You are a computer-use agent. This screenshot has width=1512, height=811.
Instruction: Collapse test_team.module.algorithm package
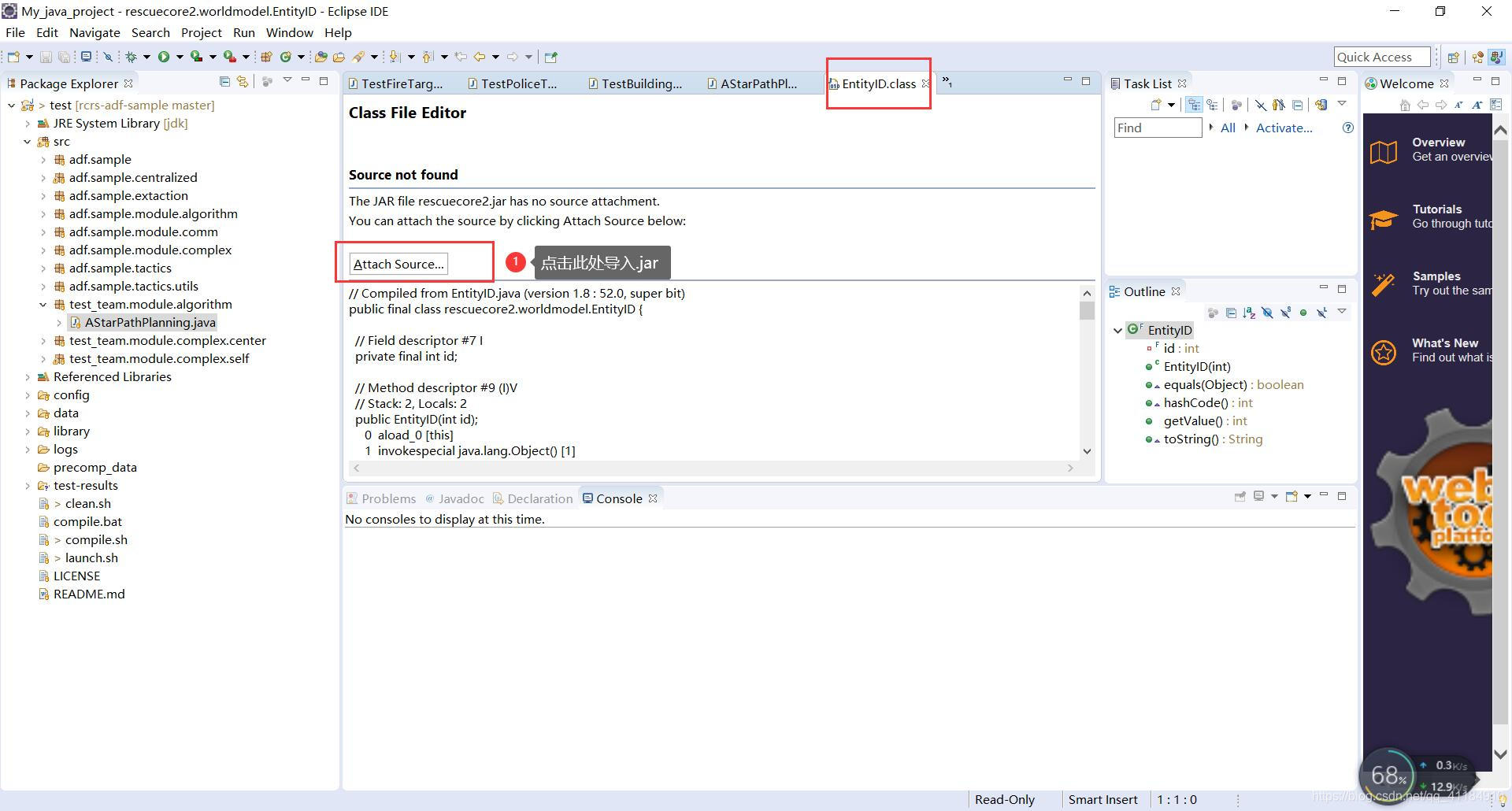[x=43, y=305]
